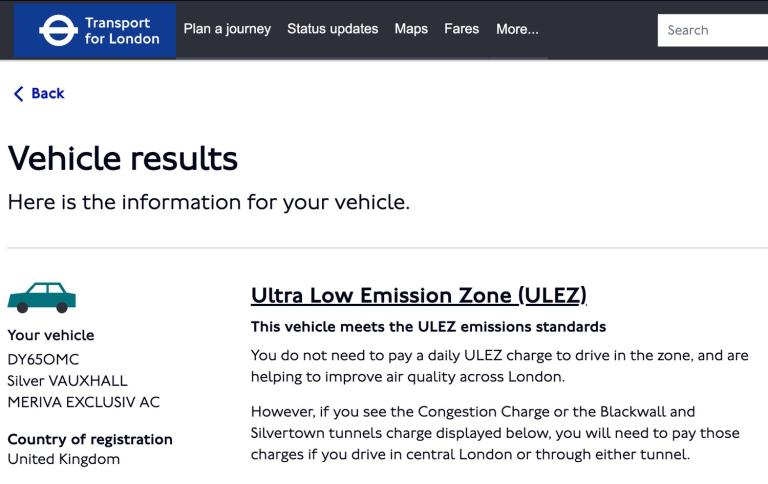Select Fares in the navigation bar
This screenshot has width=768, height=484.
[x=461, y=29]
